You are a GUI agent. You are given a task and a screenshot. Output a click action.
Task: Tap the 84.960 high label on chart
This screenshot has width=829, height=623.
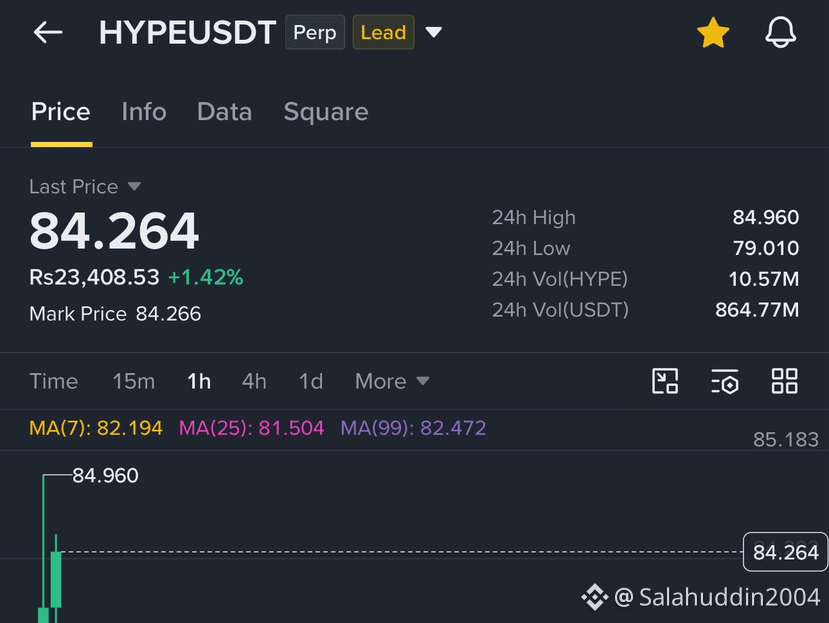point(105,475)
